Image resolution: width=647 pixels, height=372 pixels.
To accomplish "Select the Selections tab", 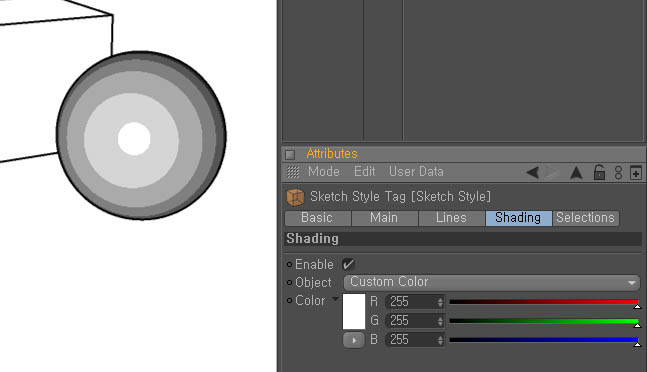I will point(585,218).
